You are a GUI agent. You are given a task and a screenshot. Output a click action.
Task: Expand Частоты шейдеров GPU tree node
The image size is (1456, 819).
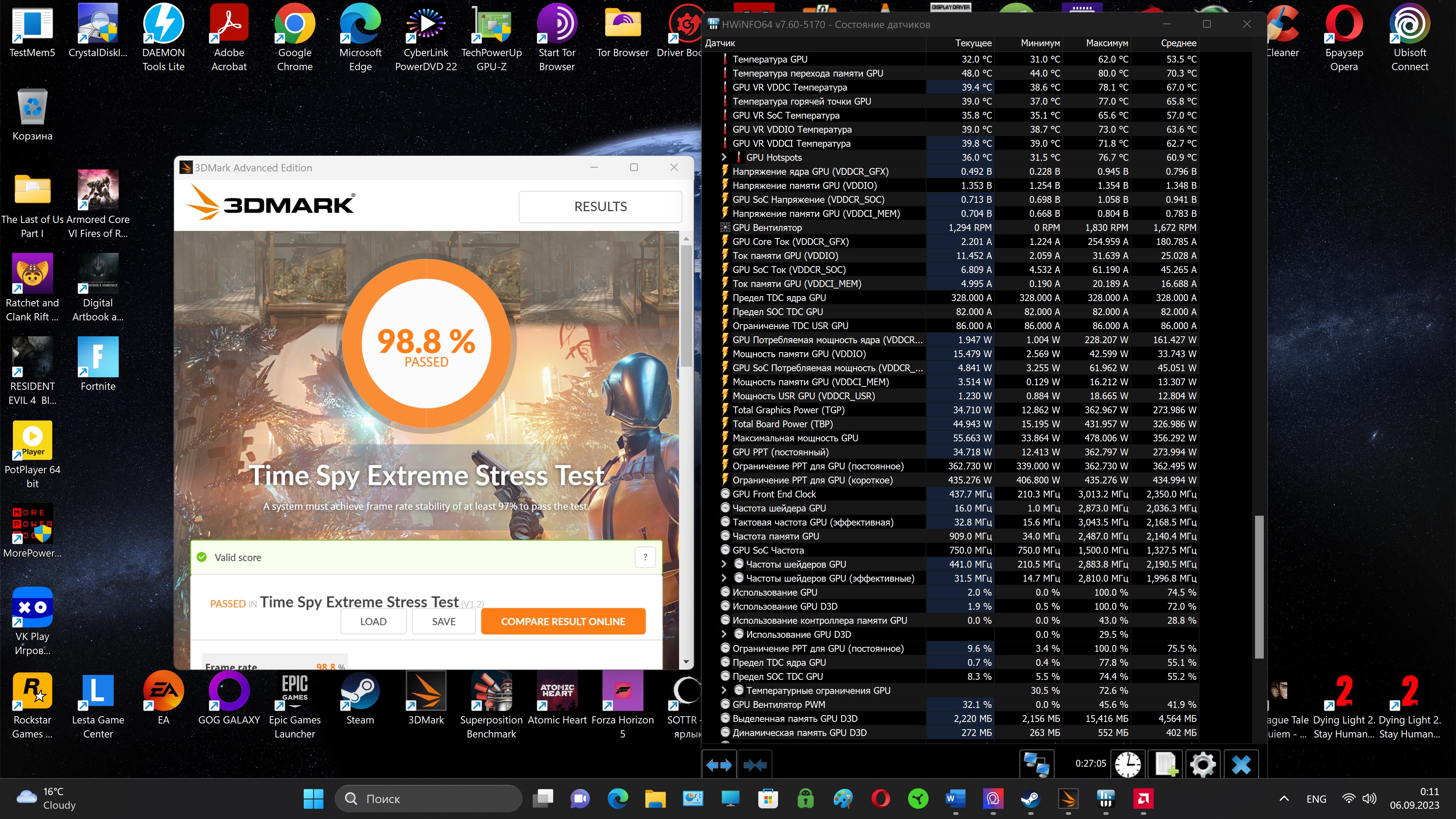point(724,564)
